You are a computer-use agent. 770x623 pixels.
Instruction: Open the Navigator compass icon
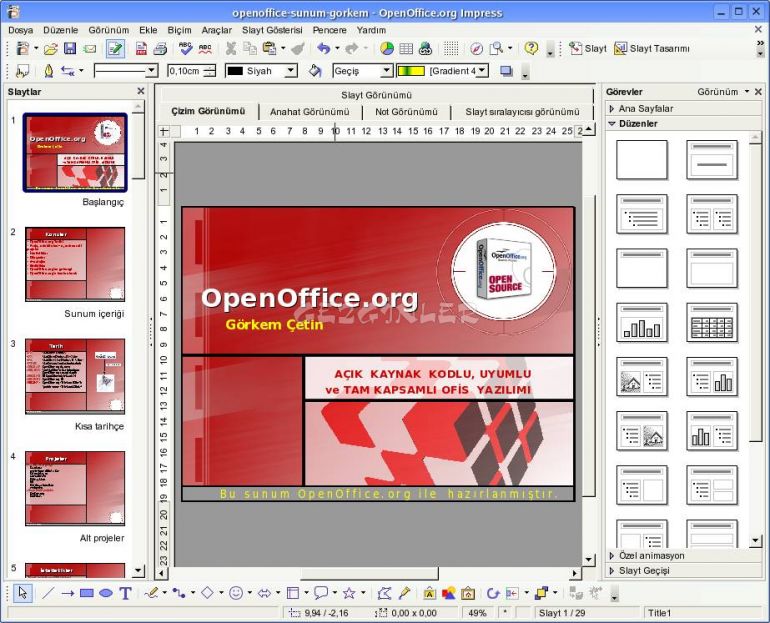[476, 49]
